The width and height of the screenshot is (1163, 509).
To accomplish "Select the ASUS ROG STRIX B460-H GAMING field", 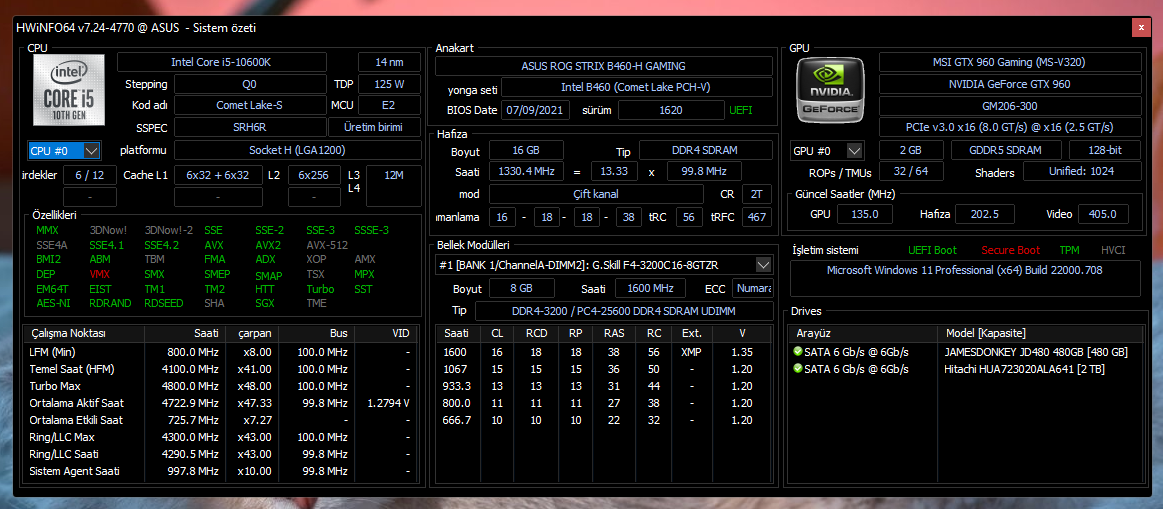I will (603, 66).
